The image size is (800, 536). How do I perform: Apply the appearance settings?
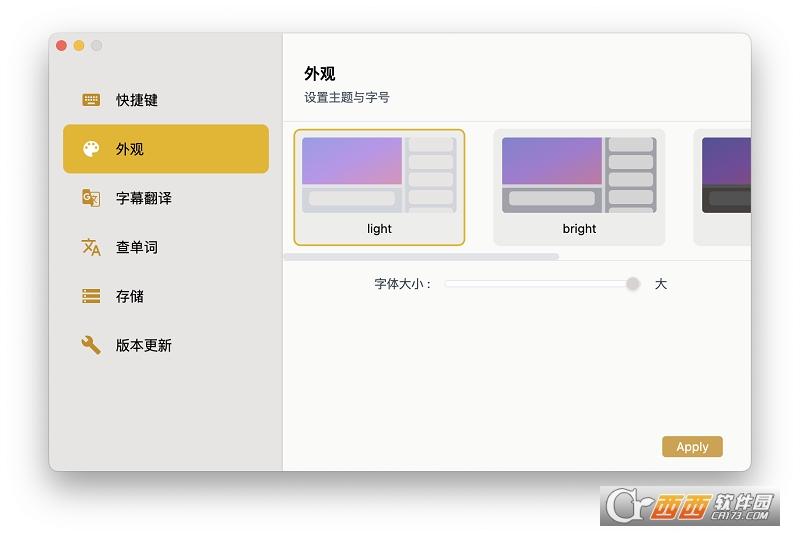click(692, 447)
